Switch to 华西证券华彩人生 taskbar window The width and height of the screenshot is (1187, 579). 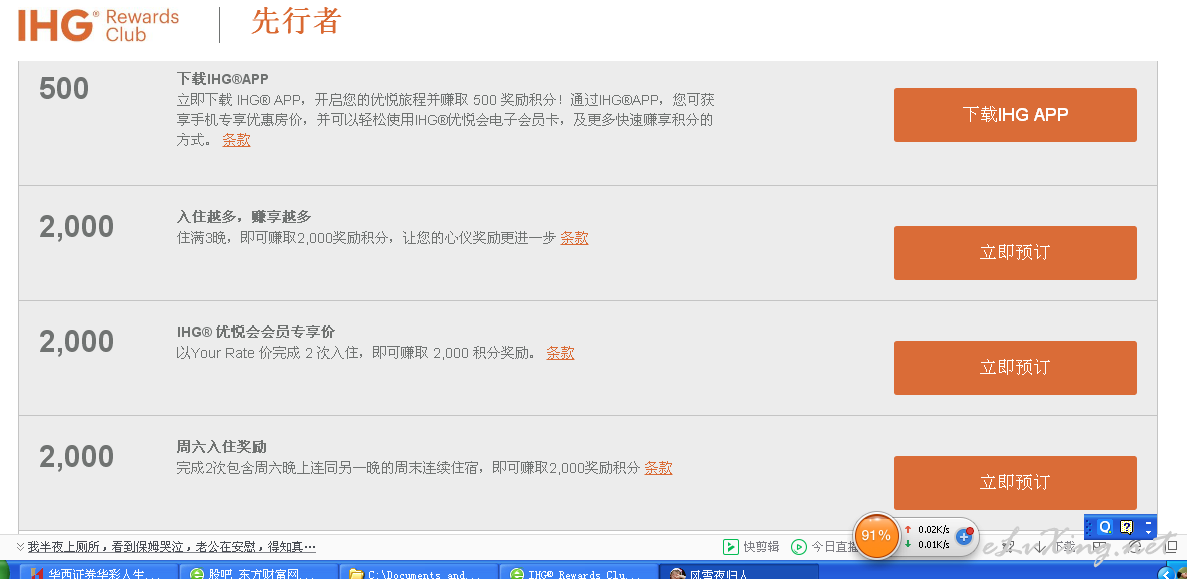point(97,573)
